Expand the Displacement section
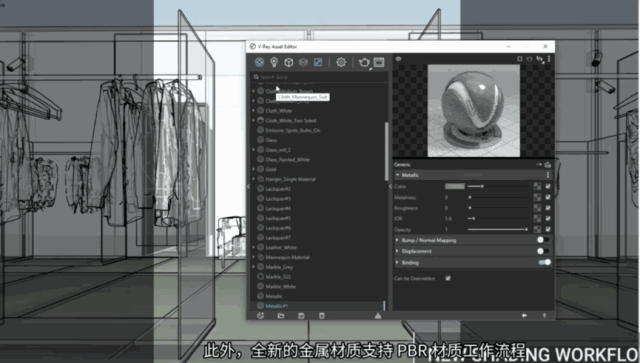 click(x=397, y=251)
